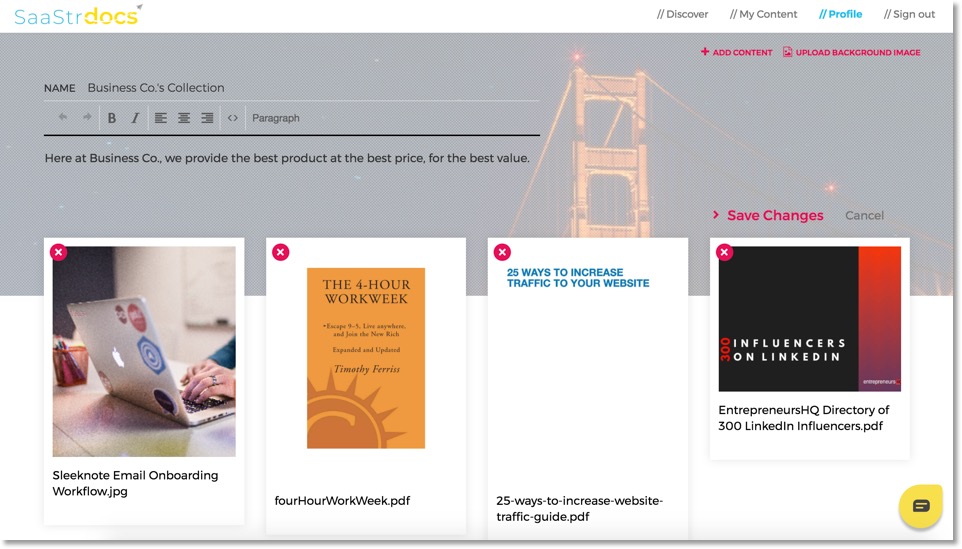Toggle italic formatting
962x549 pixels.
135,118
